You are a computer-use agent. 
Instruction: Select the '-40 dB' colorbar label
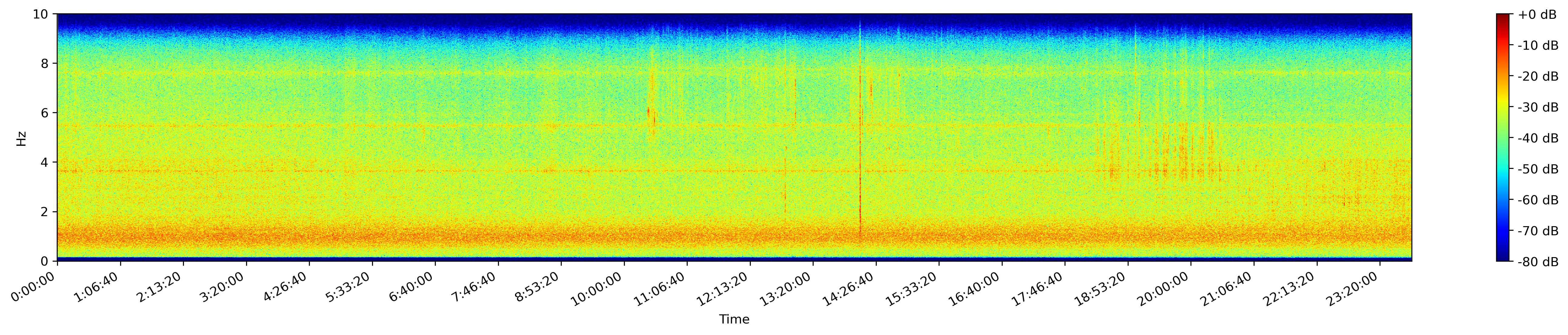(1538, 138)
